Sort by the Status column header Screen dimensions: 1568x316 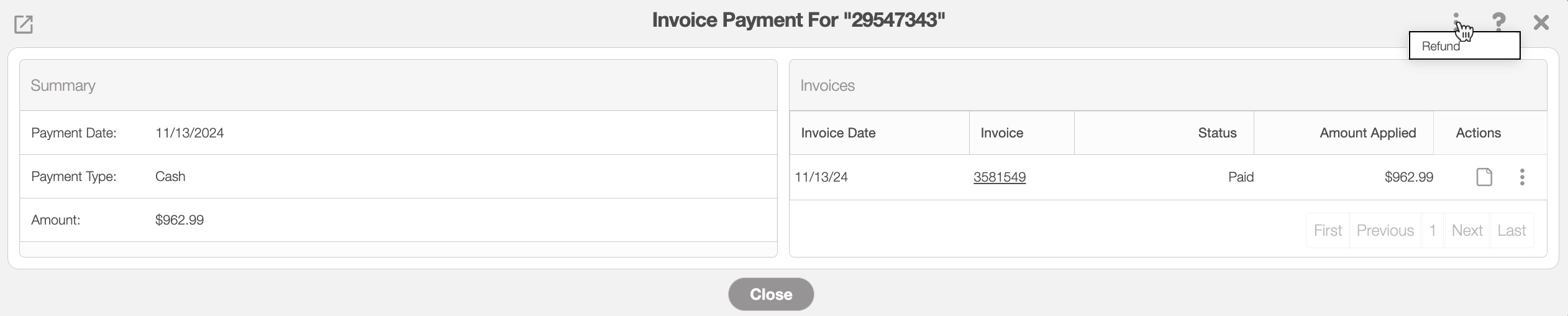coord(1216,133)
